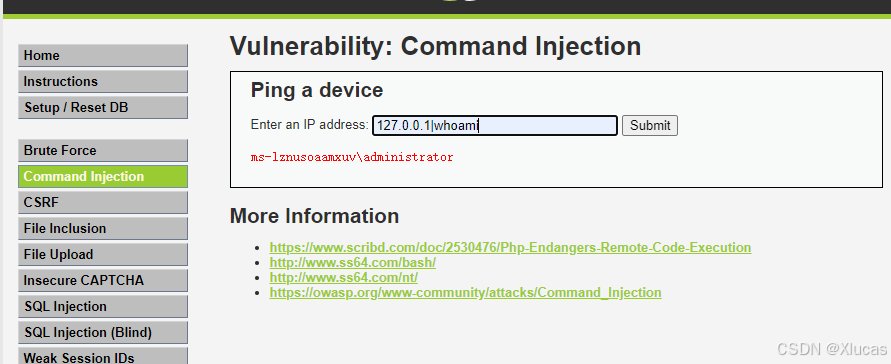Click the red whoami output text
Screen dimensions: 891x364
click(x=352, y=157)
